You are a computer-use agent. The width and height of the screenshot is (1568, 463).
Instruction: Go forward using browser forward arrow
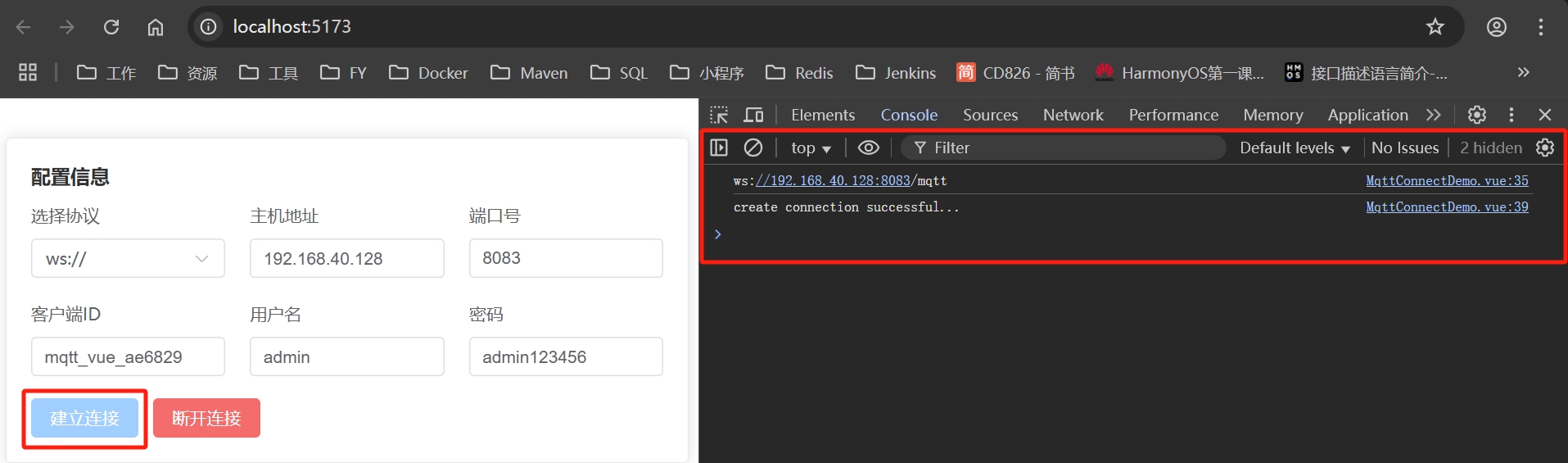tap(67, 27)
